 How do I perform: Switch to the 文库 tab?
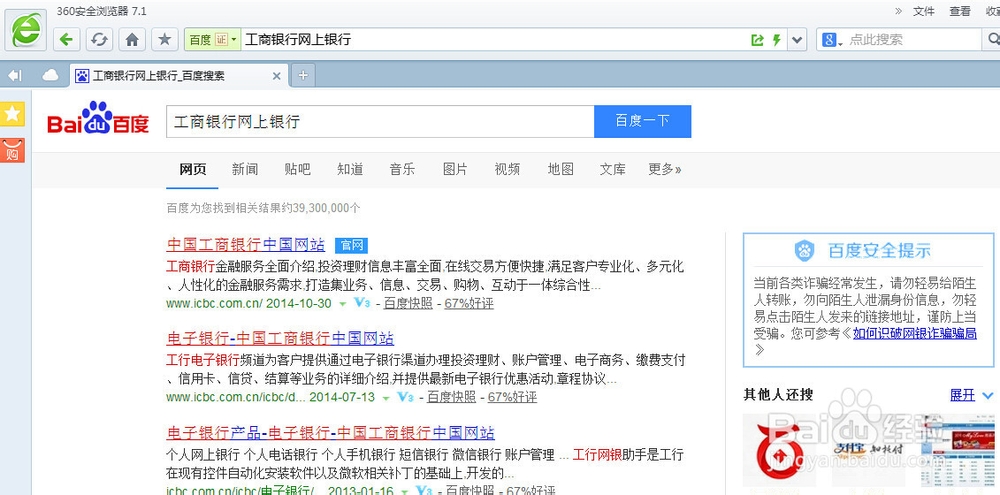click(612, 169)
